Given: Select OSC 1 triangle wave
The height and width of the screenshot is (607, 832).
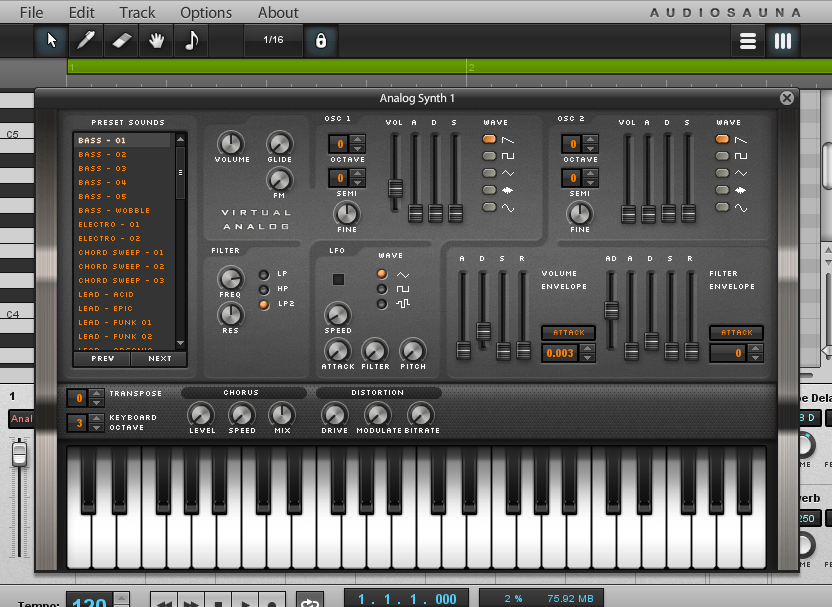Looking at the screenshot, I should coord(489,173).
